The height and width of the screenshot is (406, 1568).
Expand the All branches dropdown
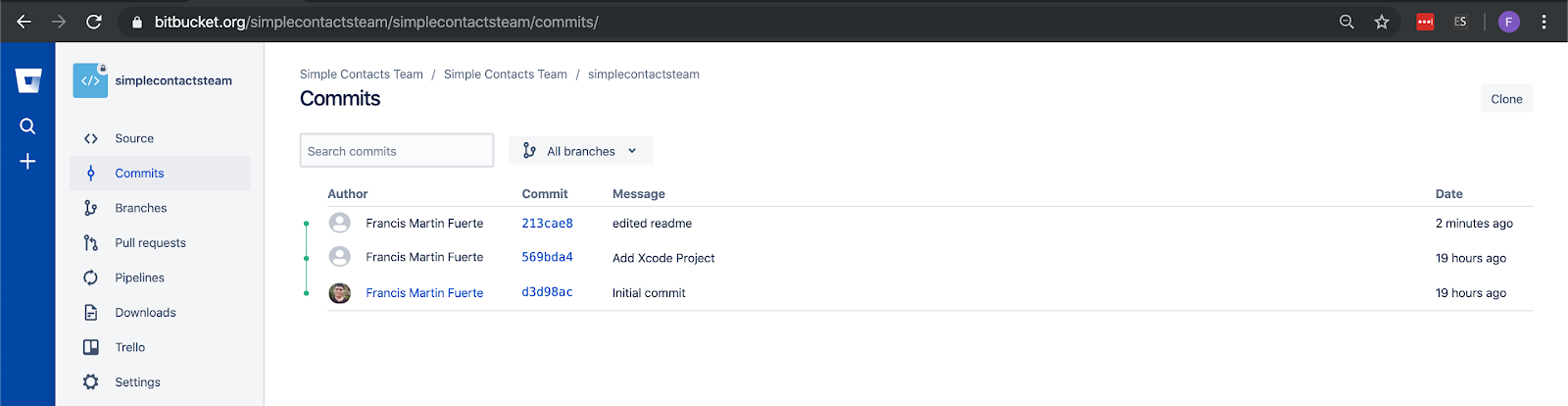[x=580, y=151]
